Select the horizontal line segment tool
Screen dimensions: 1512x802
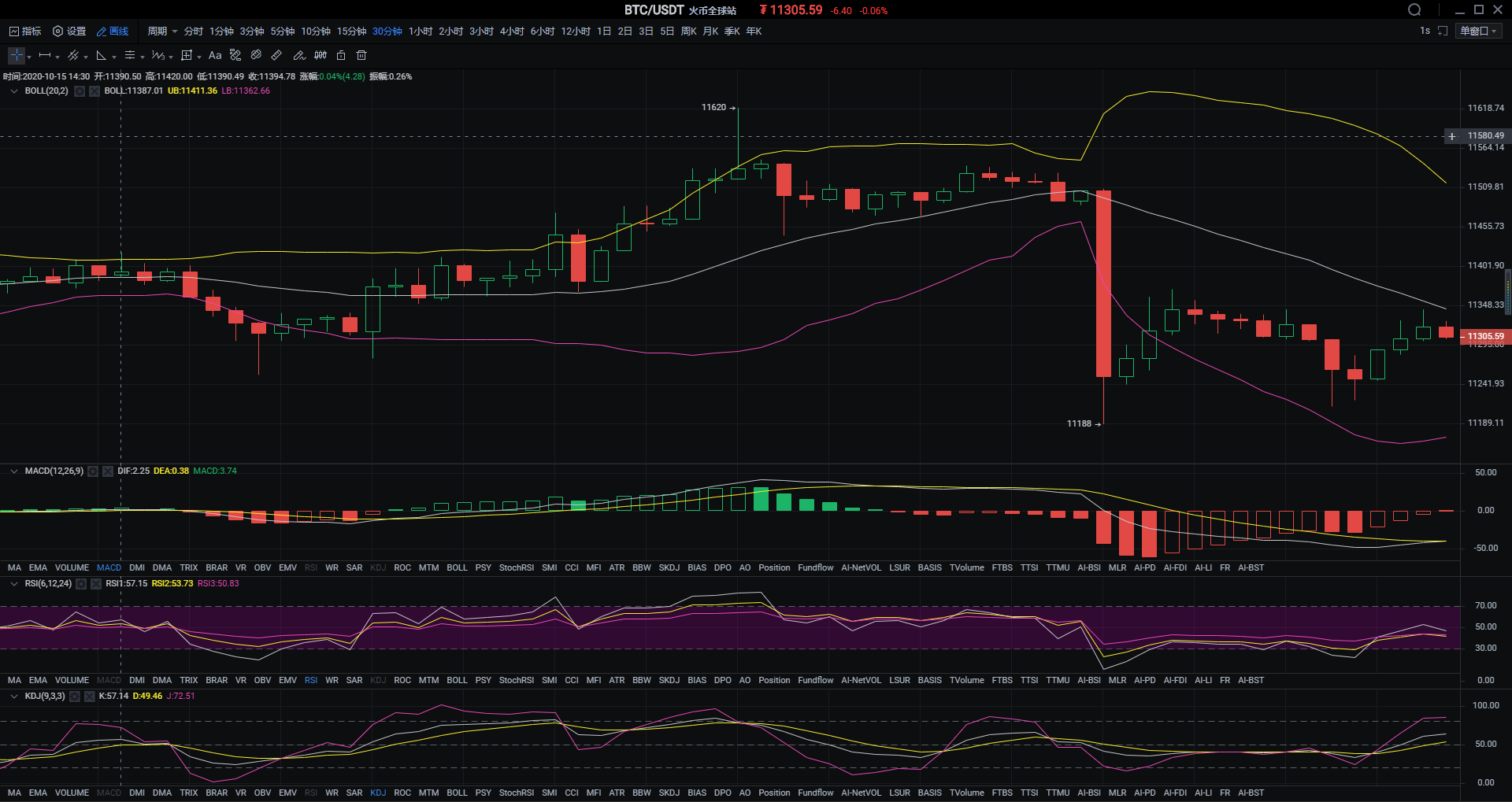coord(45,55)
